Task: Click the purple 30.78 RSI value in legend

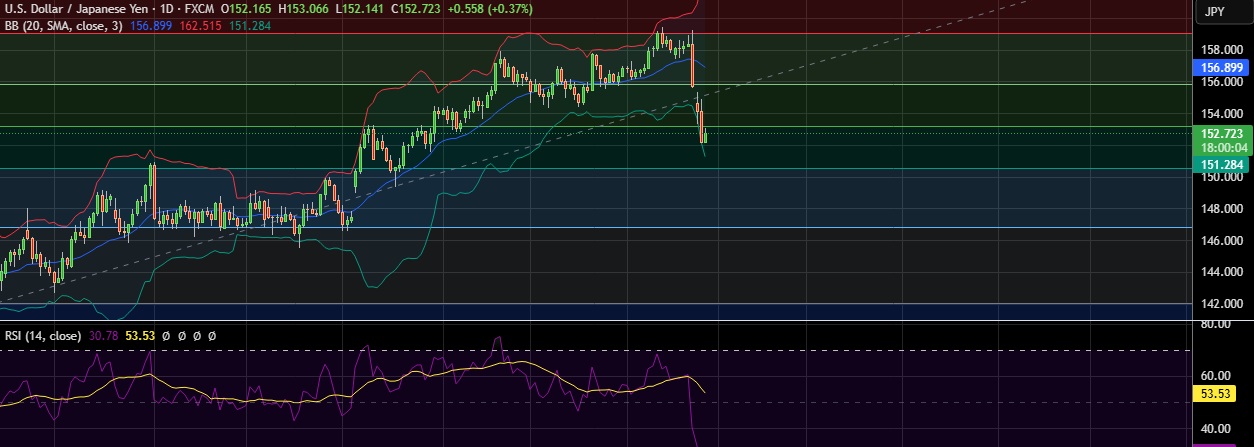Action: (106, 336)
